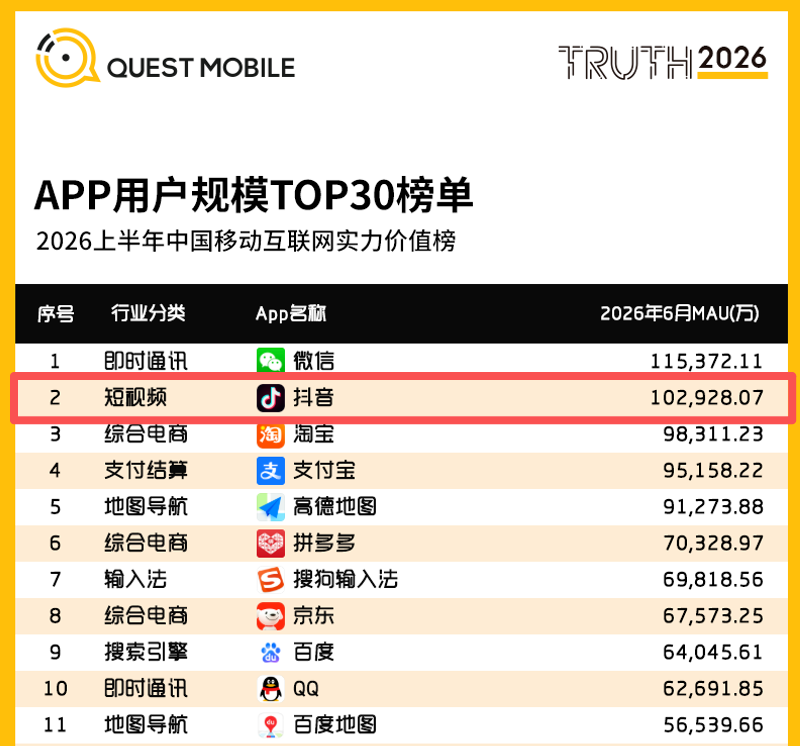Click the MAU value 98,311.23
Image resolution: width=800 pixels, height=746 pixels.
coord(713,434)
